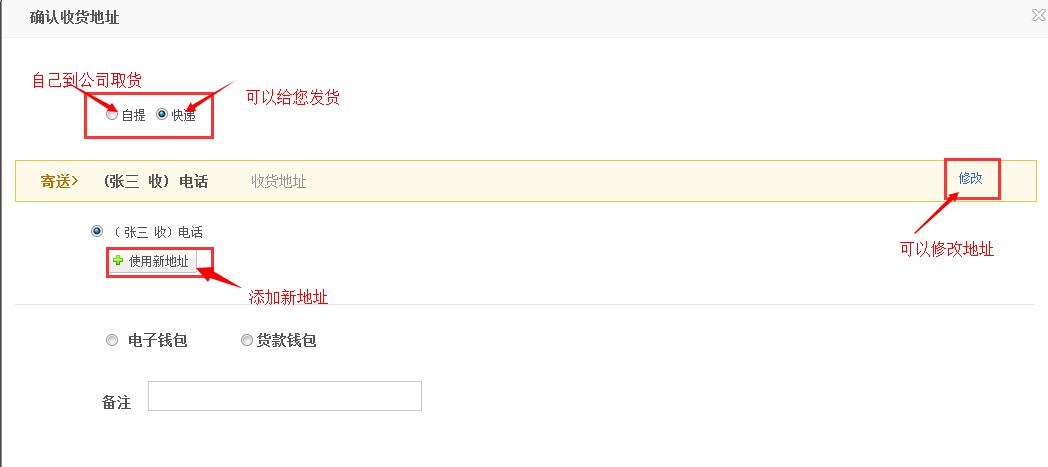
Task: Click the 电子钱包 text label
Action: pos(157,341)
